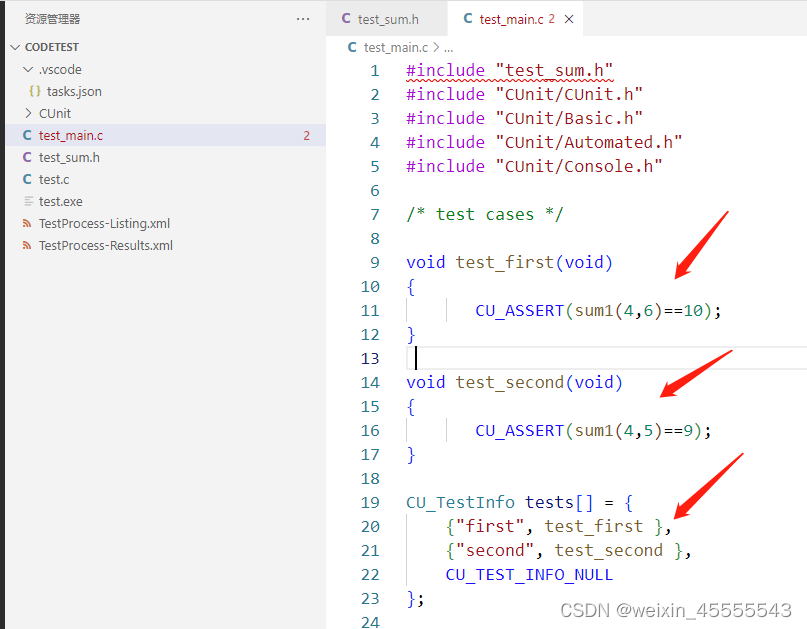The width and height of the screenshot is (807, 629).
Task: Click the "second" string on line 21
Action: coord(495,550)
